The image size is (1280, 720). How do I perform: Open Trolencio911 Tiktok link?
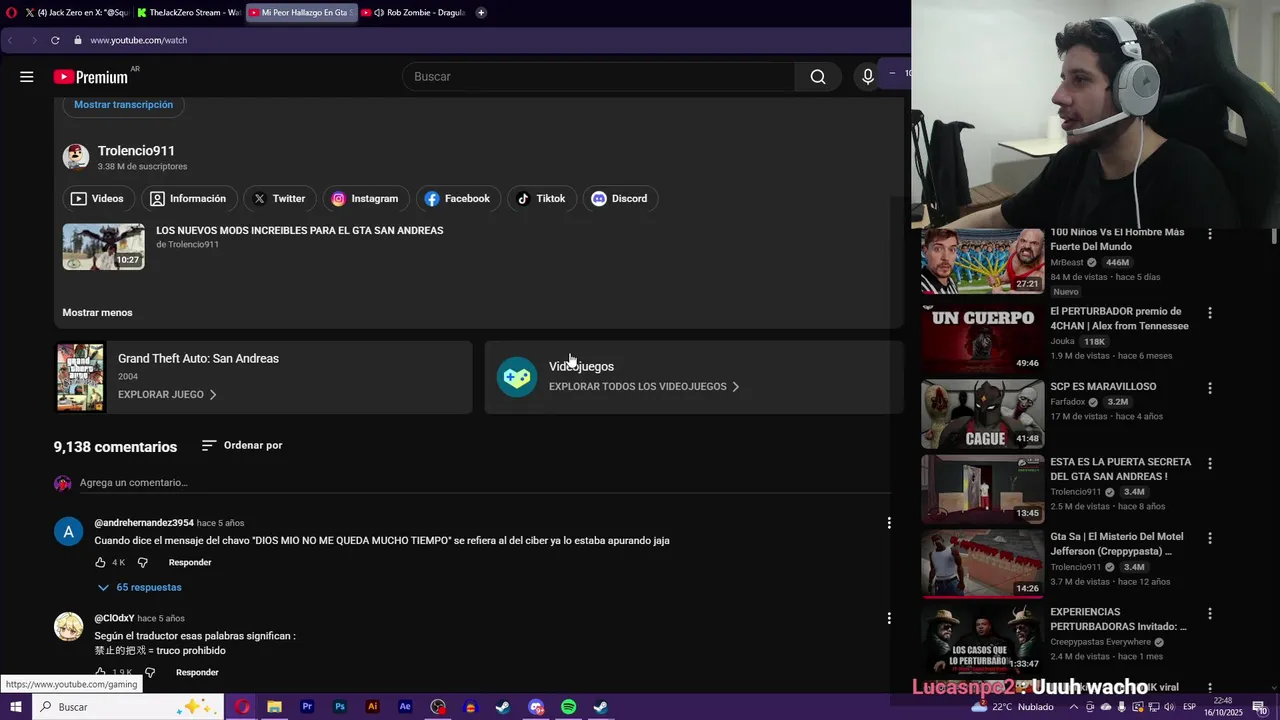tap(541, 199)
